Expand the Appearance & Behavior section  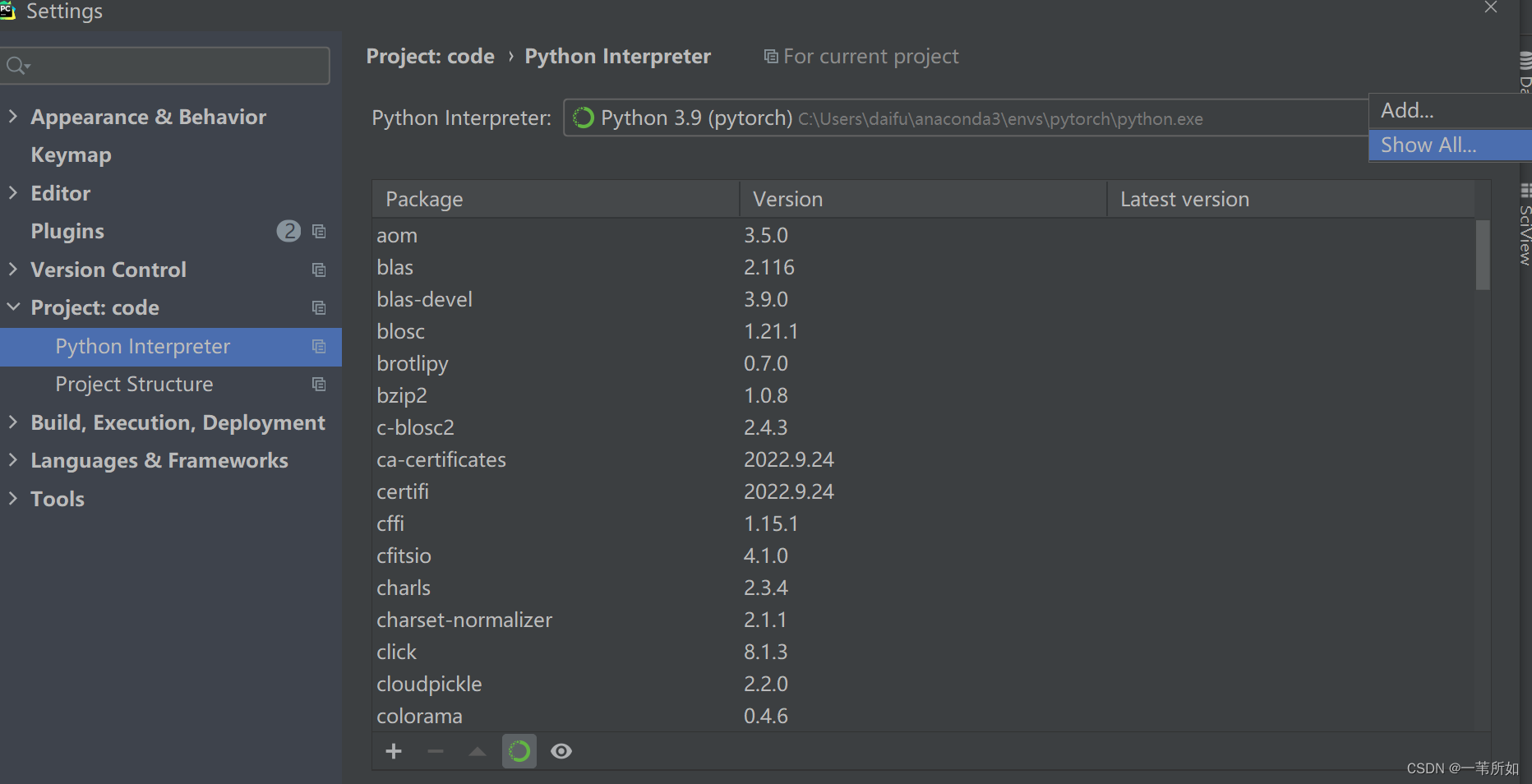click(x=12, y=116)
